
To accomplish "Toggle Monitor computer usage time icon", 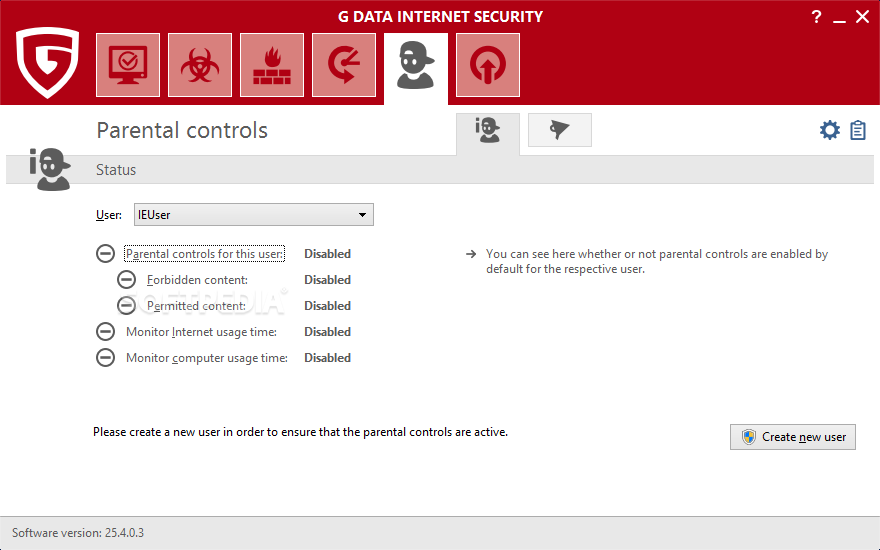I will [x=105, y=358].
